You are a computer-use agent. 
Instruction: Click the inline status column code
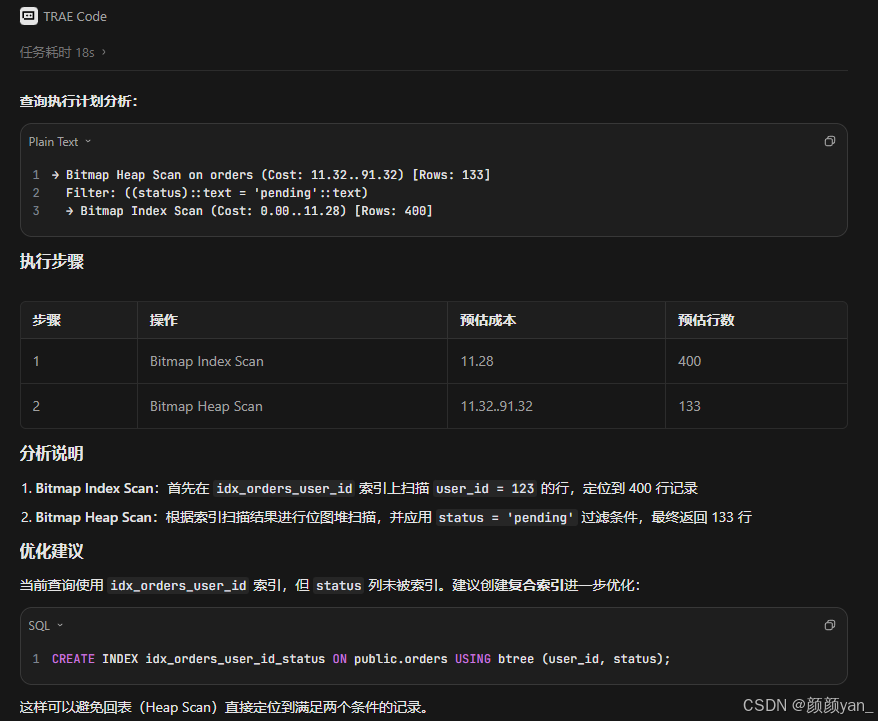[x=338, y=586]
